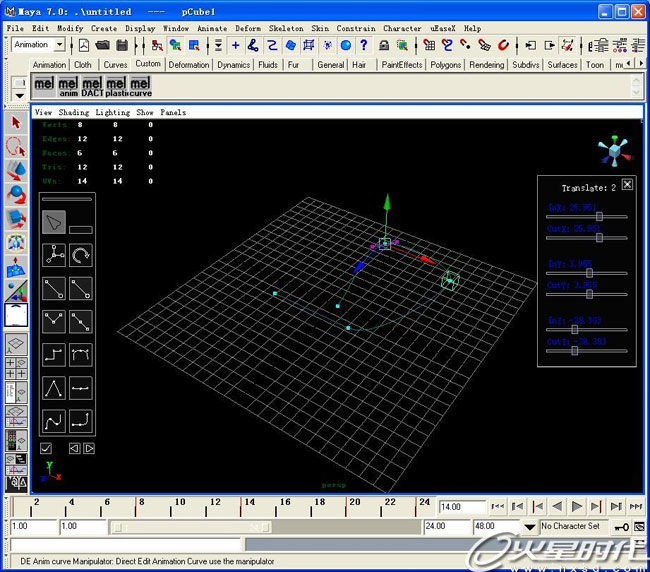
Task: Open the animation preferences icon
Action: point(639,527)
